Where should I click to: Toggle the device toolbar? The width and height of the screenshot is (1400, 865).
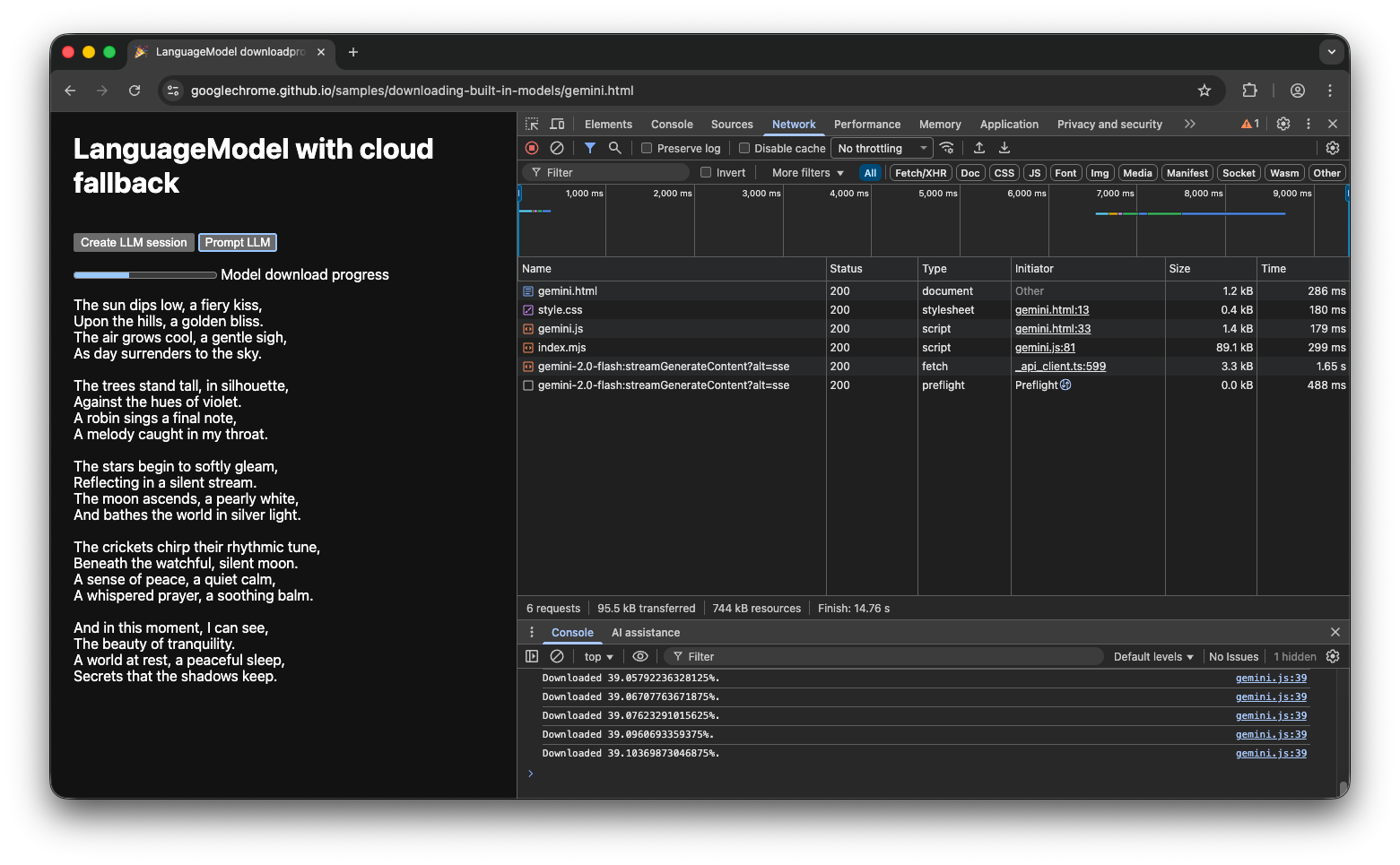tap(557, 124)
